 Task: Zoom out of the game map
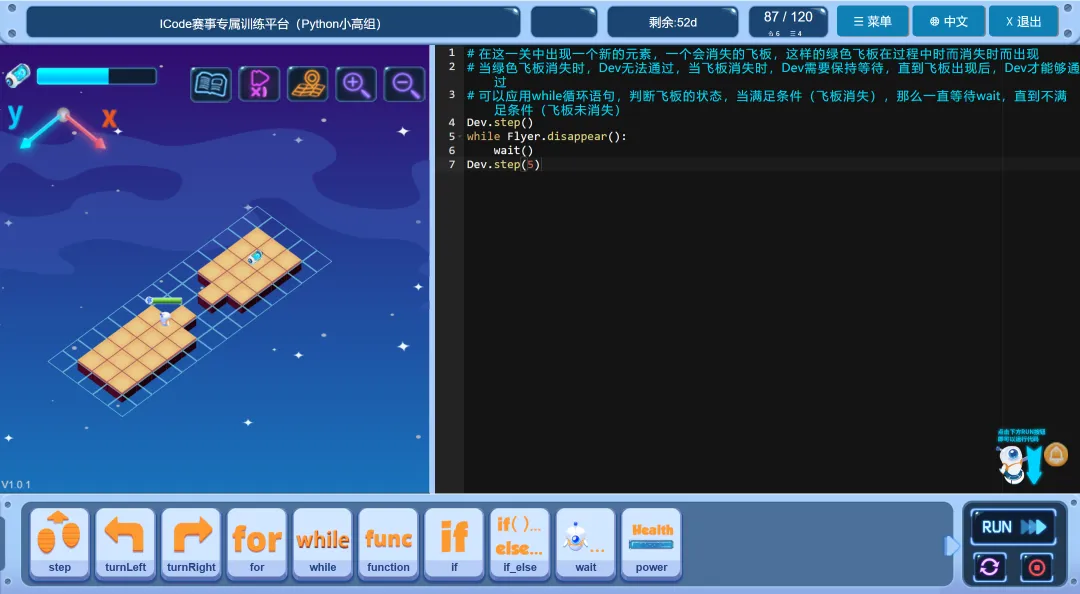pyautogui.click(x=404, y=84)
